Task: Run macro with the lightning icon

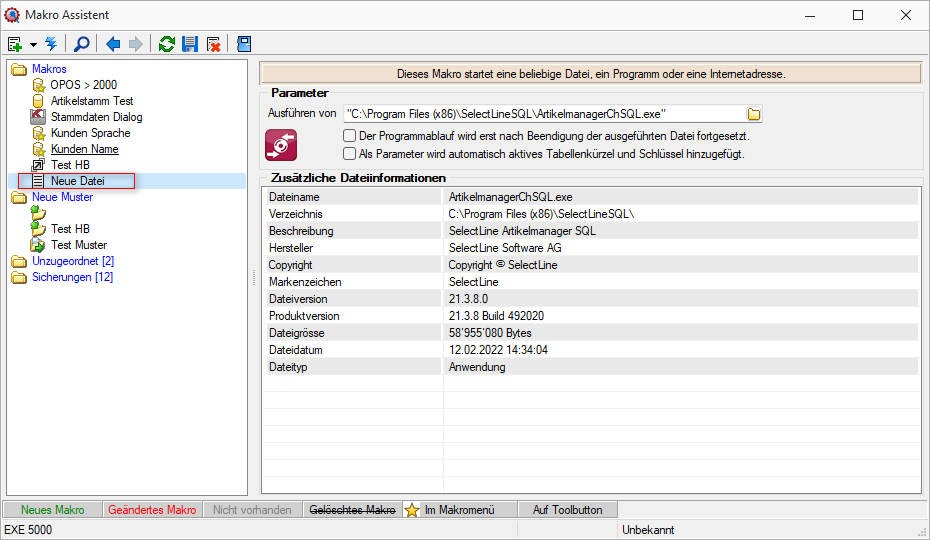Action: (52, 44)
